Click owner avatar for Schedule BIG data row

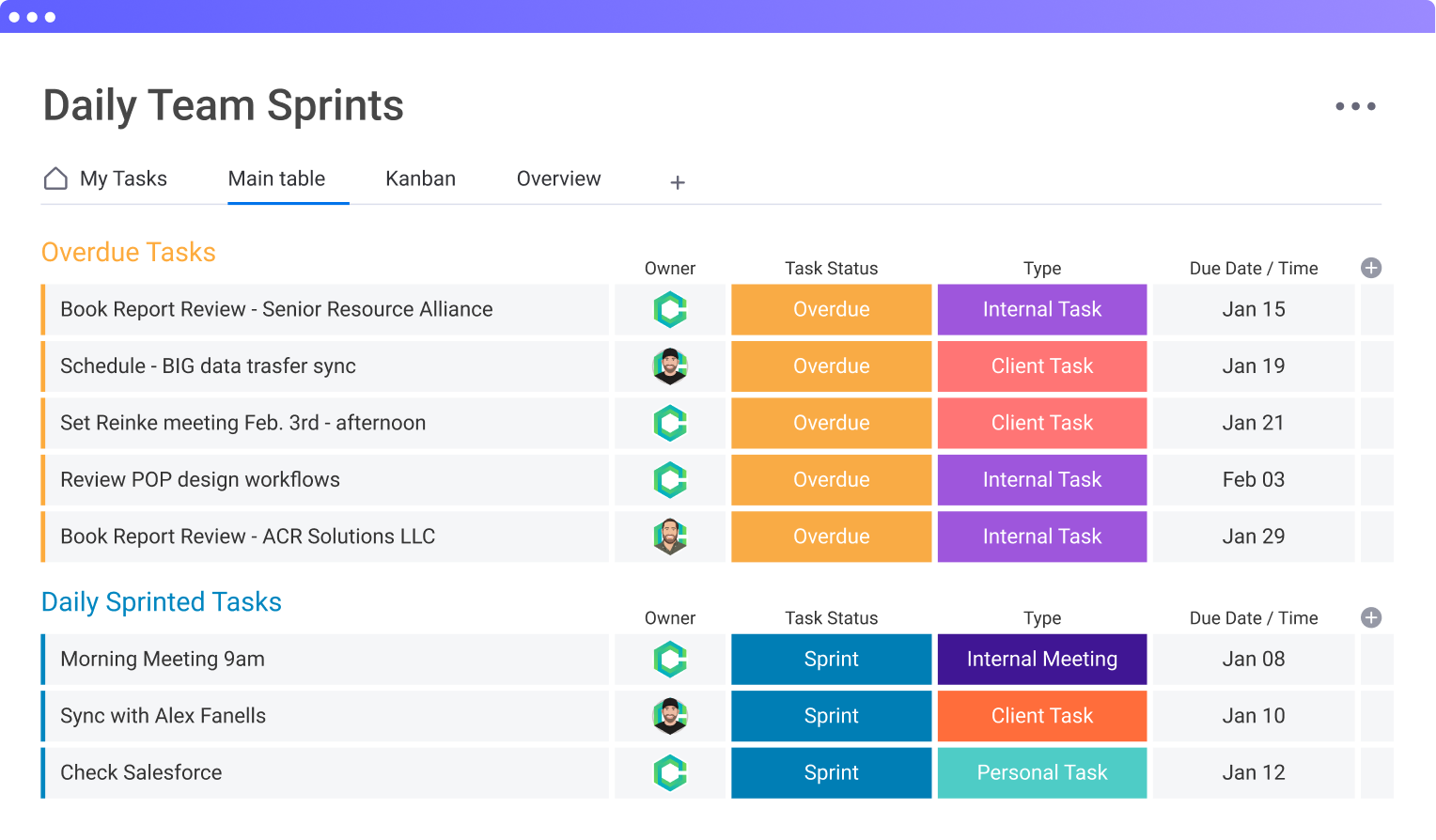[670, 366]
